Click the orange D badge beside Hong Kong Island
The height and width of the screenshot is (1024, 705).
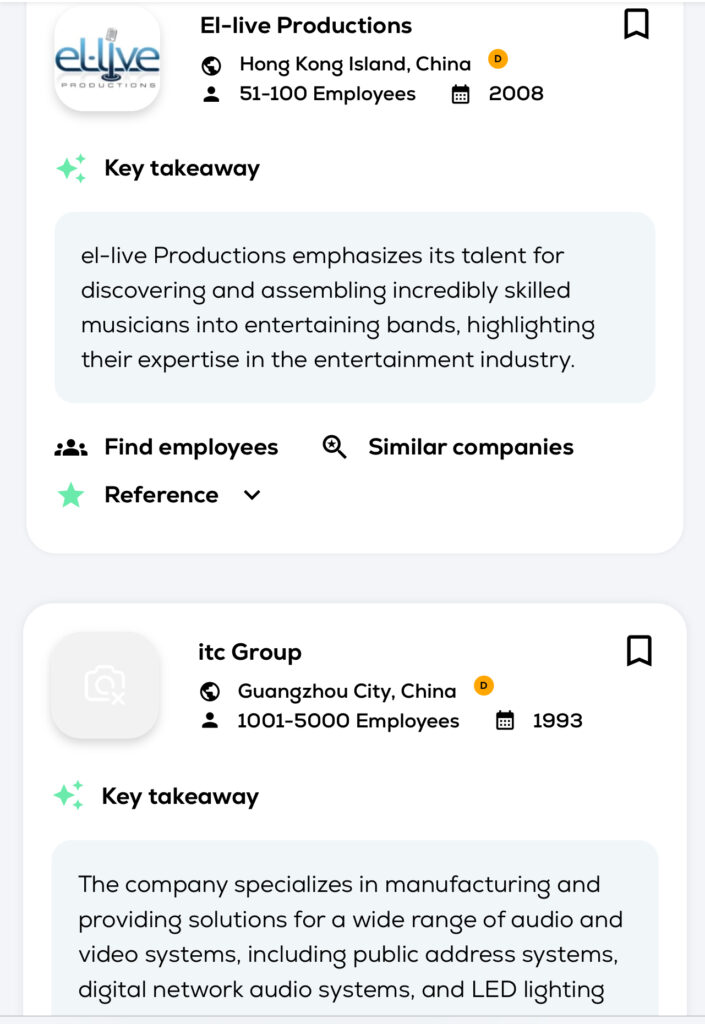[498, 59]
